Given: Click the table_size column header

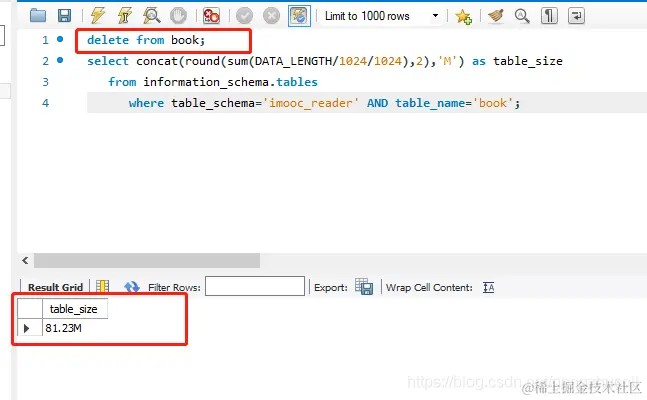Looking at the screenshot, I should 75,309.
